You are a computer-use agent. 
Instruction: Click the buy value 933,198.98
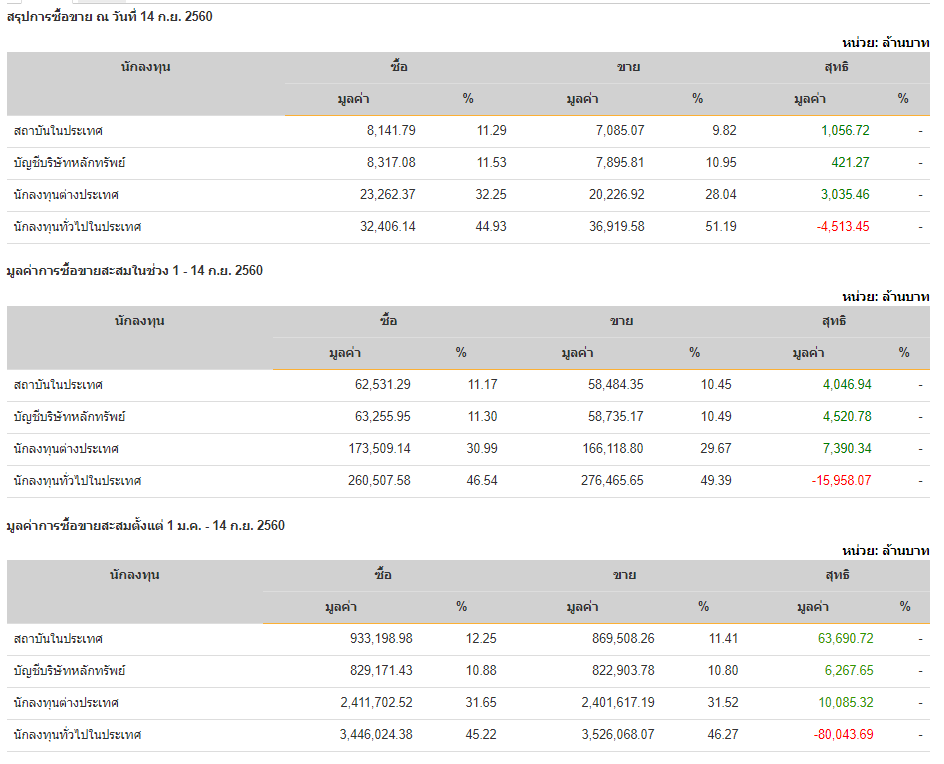point(381,639)
